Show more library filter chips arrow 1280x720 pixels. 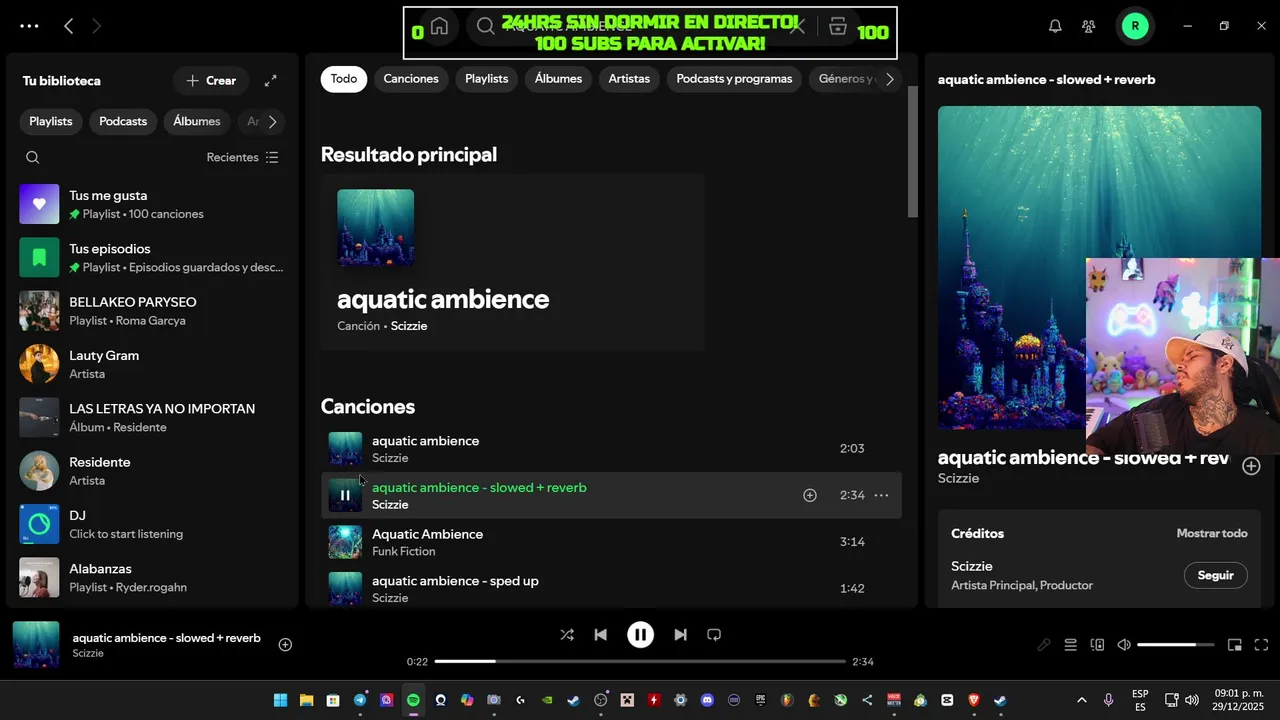[x=272, y=122]
